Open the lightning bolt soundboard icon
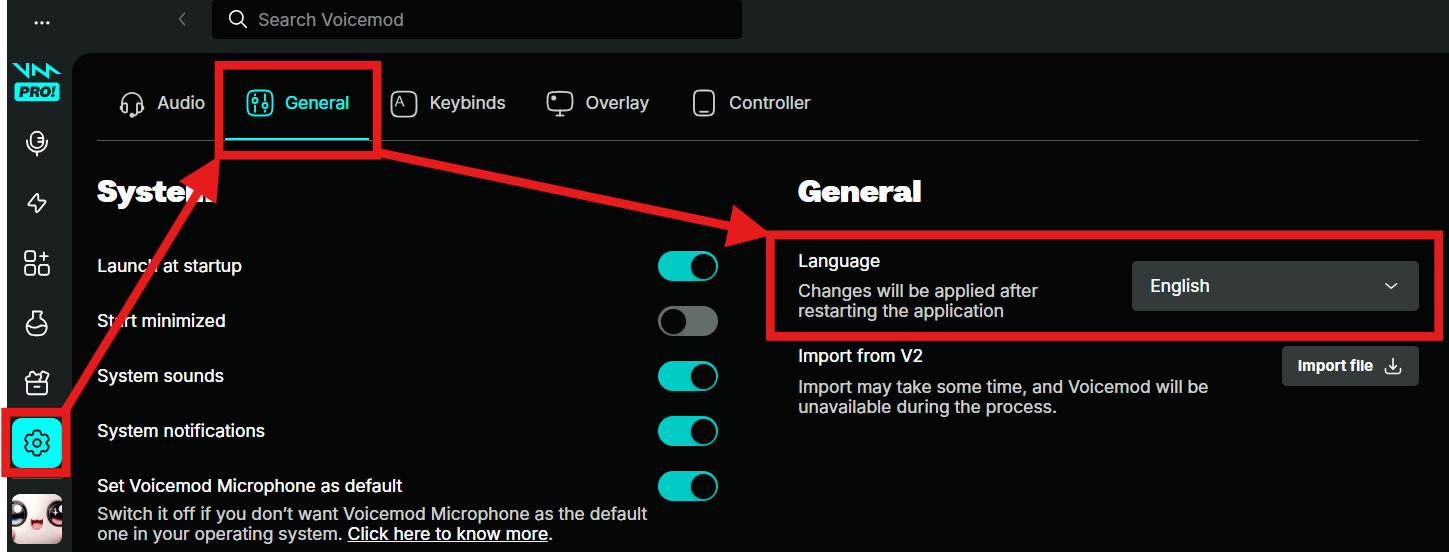This screenshot has width=1449, height=552. [x=37, y=204]
